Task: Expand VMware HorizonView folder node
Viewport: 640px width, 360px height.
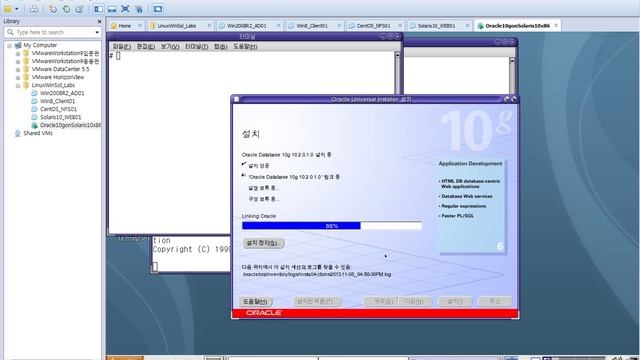Action: coord(18,77)
